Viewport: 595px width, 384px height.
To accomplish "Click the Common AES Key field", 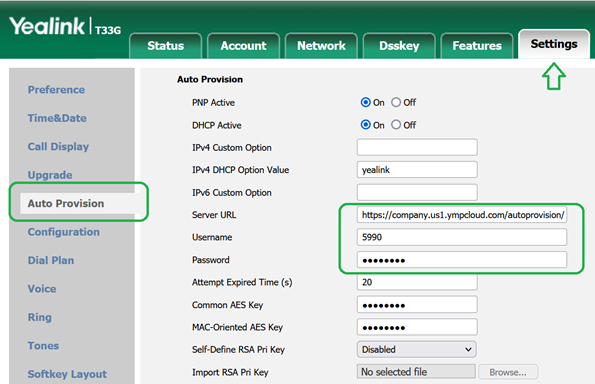I will point(417,305).
